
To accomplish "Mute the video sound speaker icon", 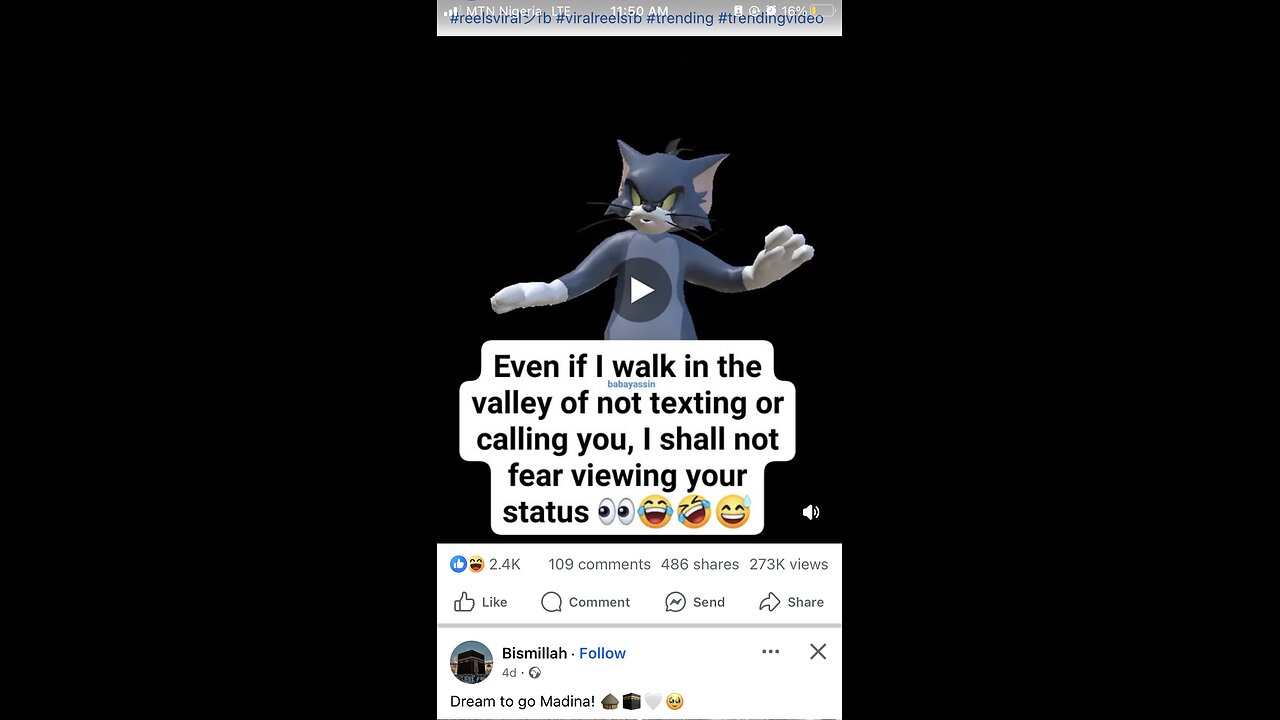I will tap(811, 512).
